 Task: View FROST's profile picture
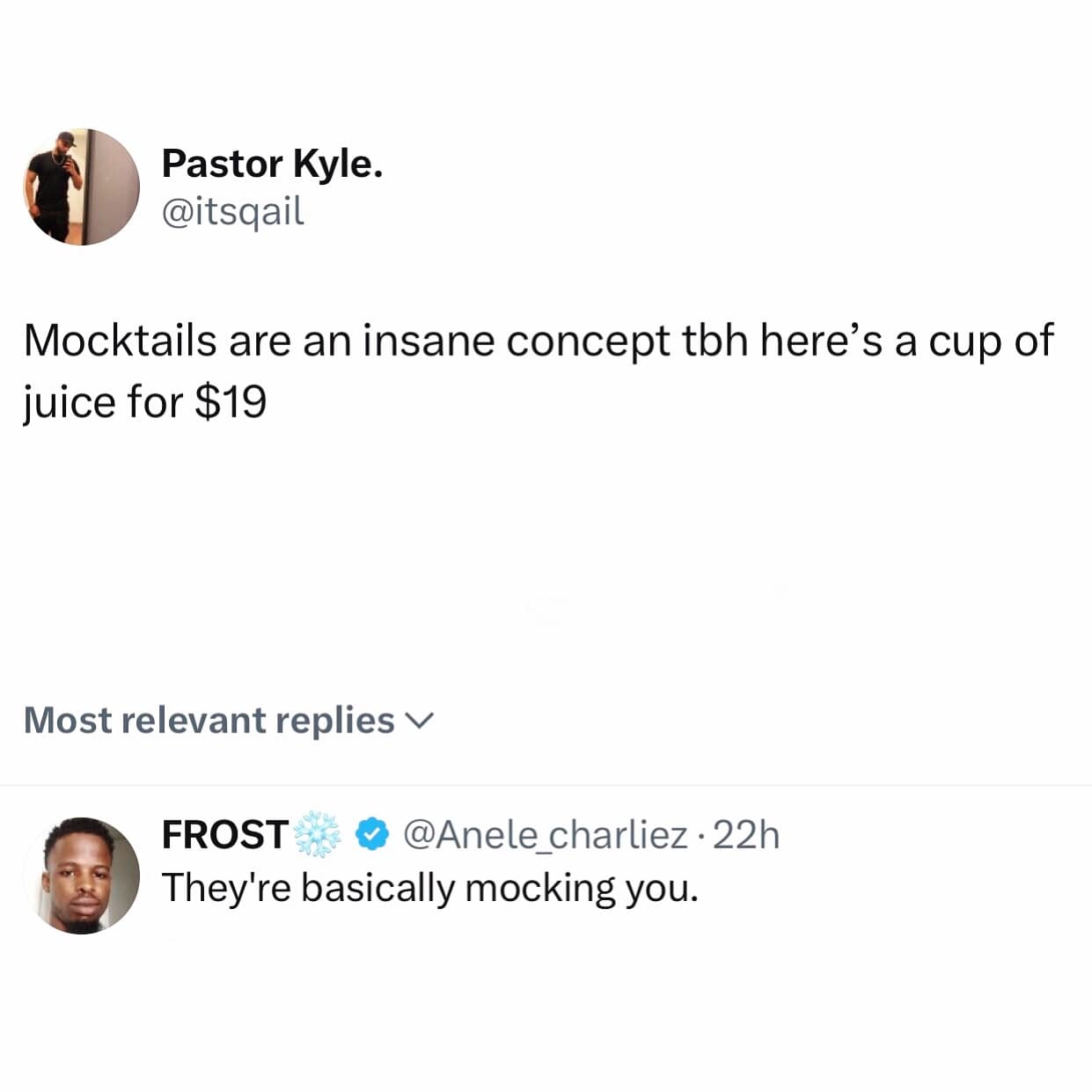click(81, 876)
